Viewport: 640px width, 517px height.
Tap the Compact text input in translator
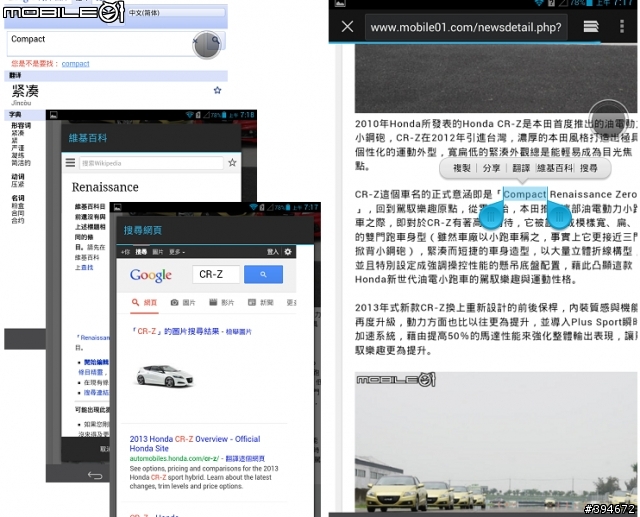(100, 43)
